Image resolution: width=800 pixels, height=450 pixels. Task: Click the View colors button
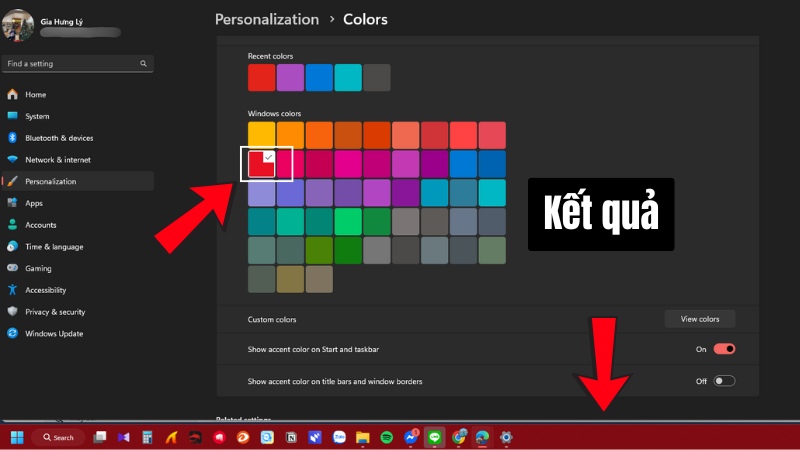pos(699,319)
